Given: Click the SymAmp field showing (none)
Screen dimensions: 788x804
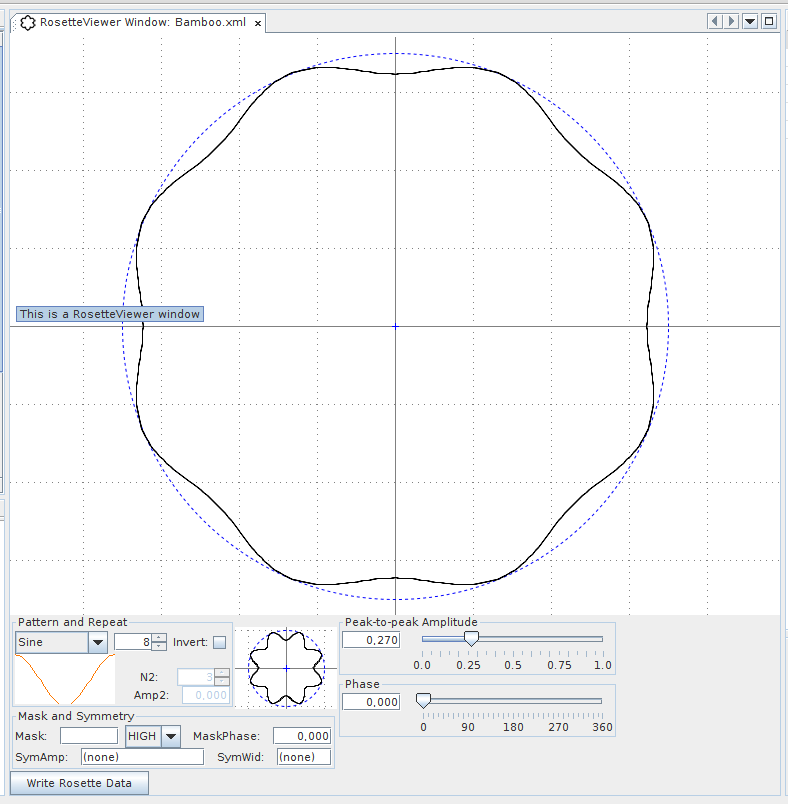Looking at the screenshot, I should (x=143, y=757).
